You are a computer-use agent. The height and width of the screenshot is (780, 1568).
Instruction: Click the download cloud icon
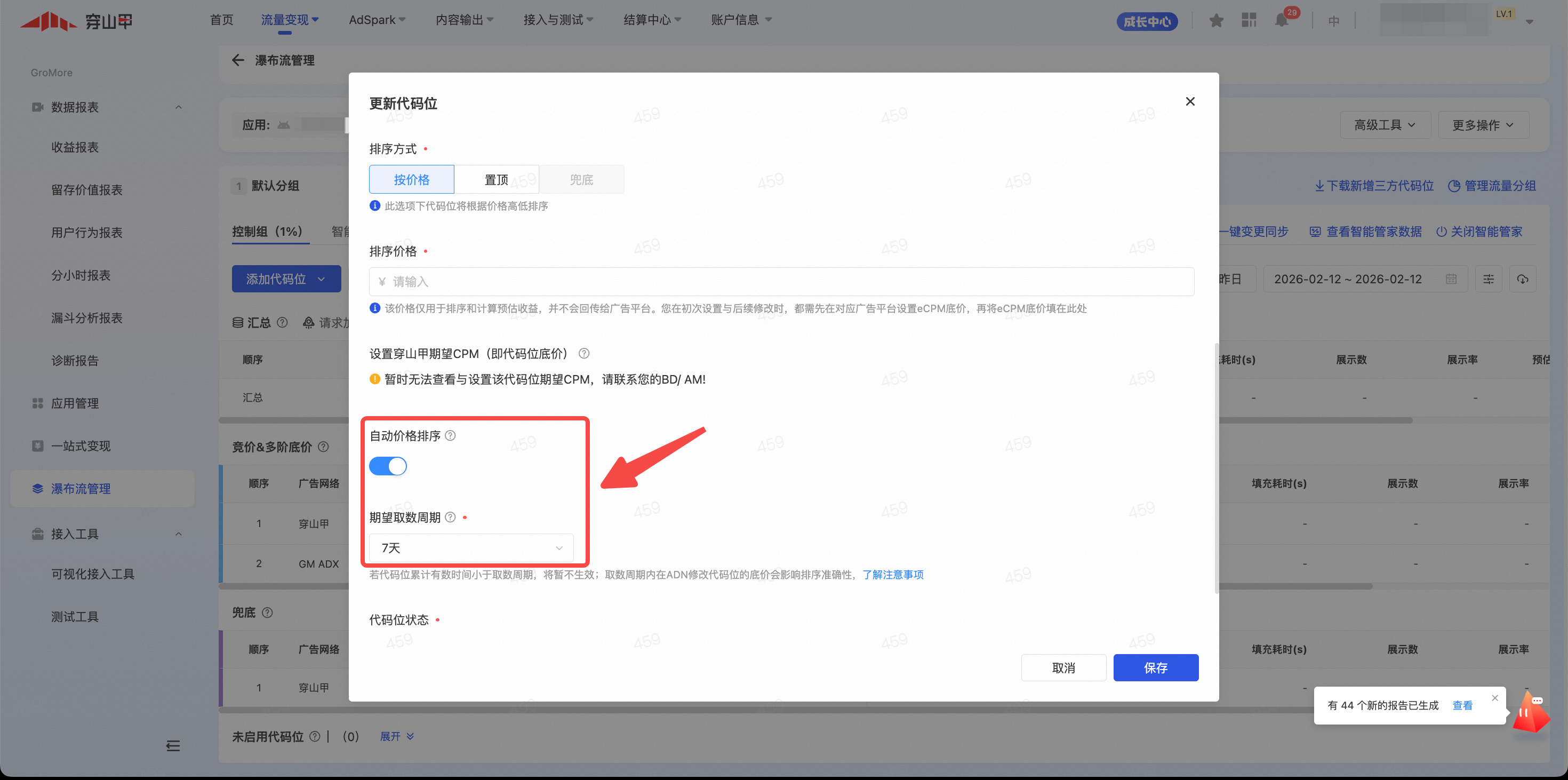[1522, 279]
